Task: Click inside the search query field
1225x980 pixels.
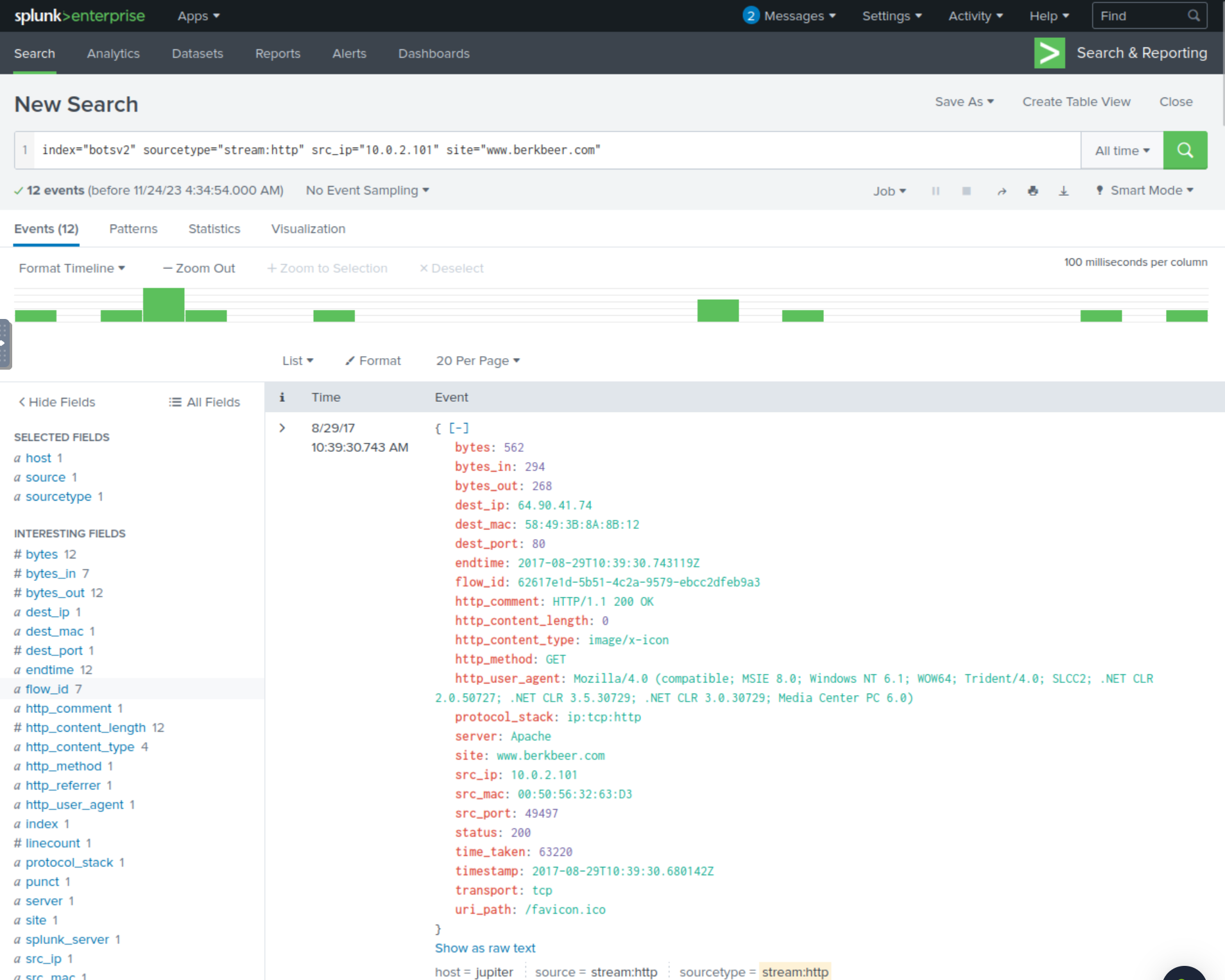Action: (x=557, y=150)
